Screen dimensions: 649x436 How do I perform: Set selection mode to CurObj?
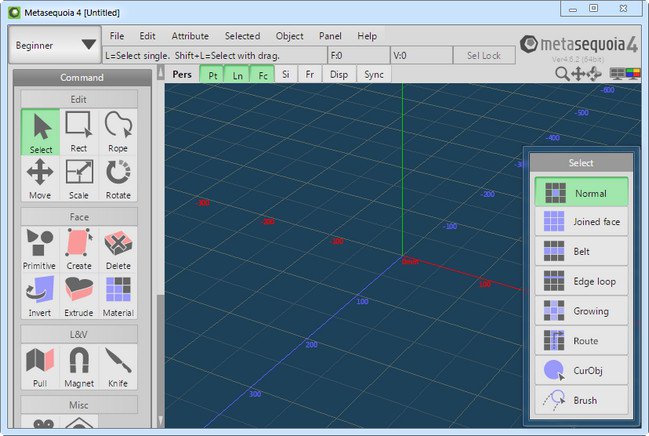pyautogui.click(x=581, y=370)
